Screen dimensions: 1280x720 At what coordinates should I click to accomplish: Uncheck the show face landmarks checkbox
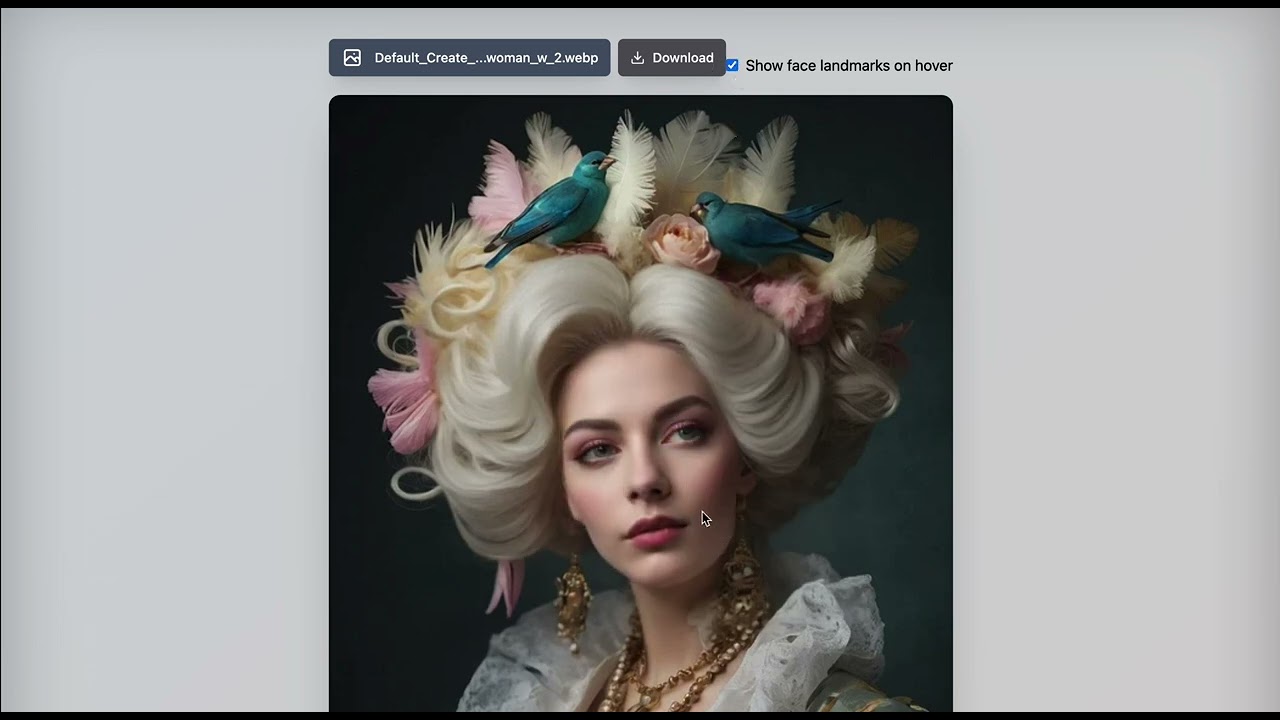(x=732, y=65)
